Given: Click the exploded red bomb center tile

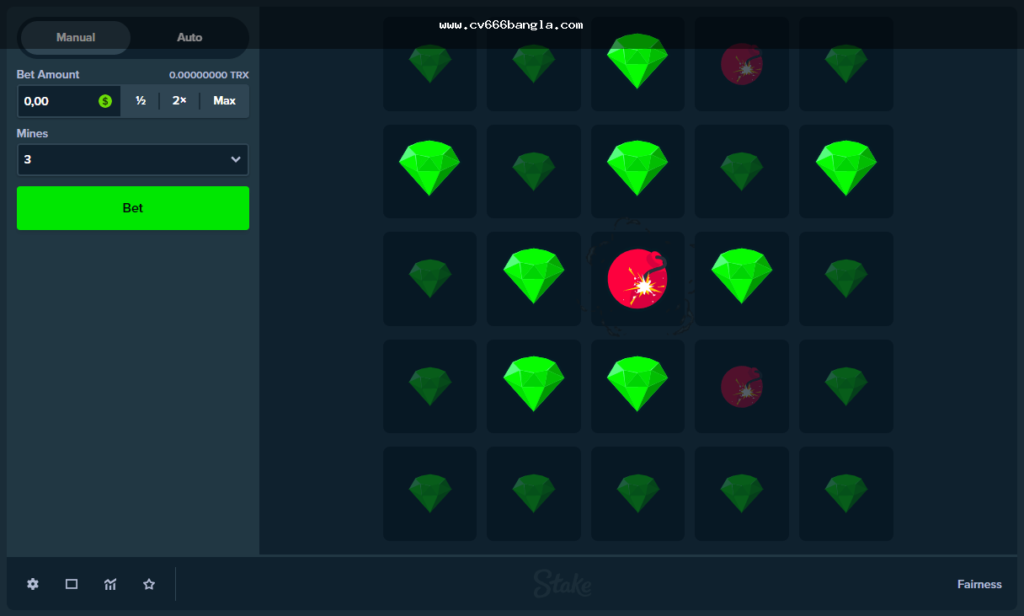Looking at the screenshot, I should pyautogui.click(x=637, y=278).
